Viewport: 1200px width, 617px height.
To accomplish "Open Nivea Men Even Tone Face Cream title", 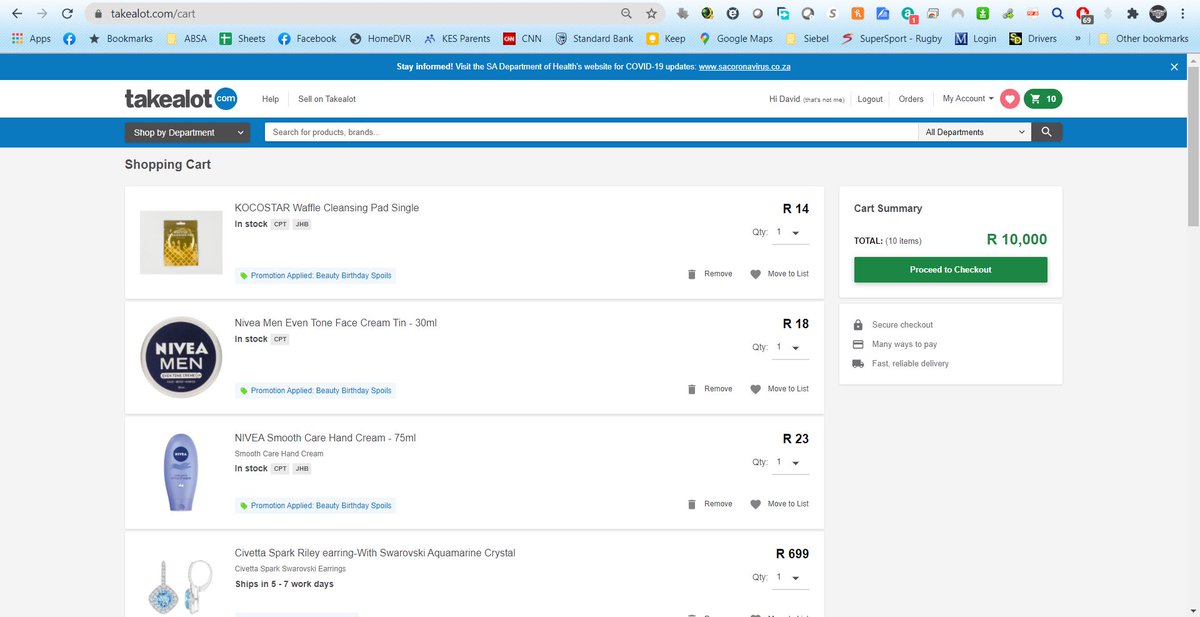I will 335,323.
